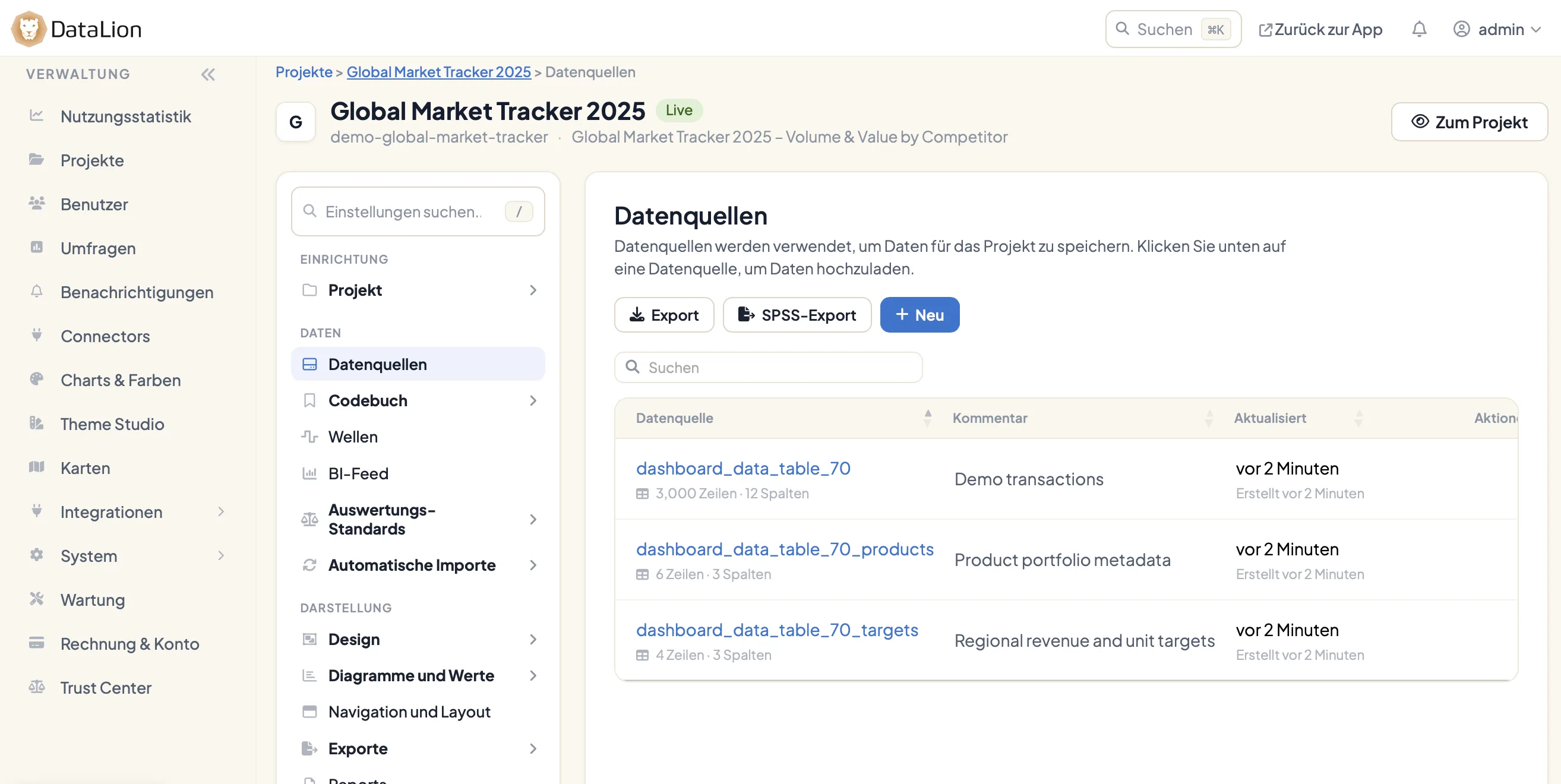Click the SPSS-Export button
Viewport: 1561px width, 784px height.
[797, 314]
